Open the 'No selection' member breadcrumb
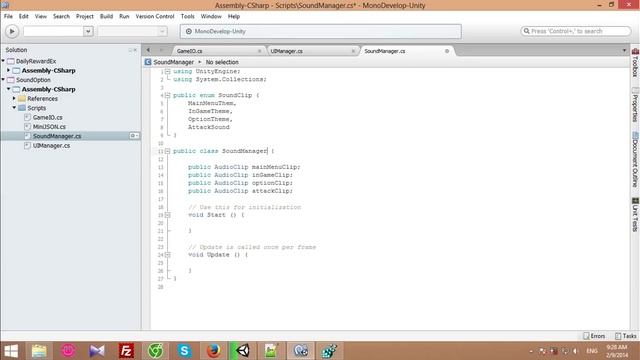The height and width of the screenshot is (360, 640). click(222, 62)
